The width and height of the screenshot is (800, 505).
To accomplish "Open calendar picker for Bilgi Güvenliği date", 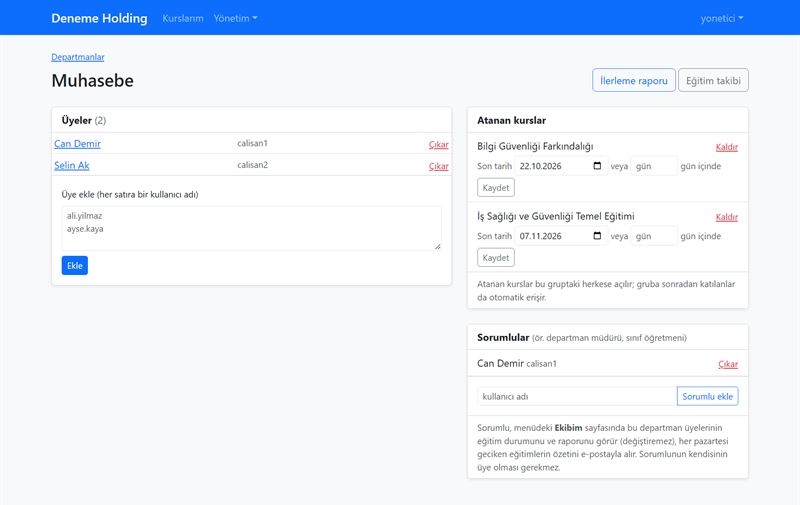I will pos(597,166).
